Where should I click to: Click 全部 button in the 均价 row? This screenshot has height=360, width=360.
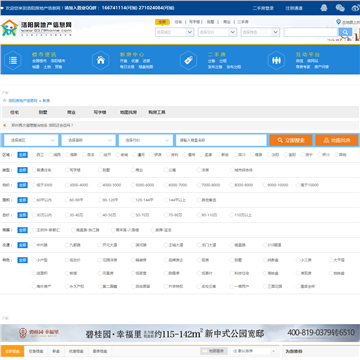pyautogui.click(x=22, y=185)
